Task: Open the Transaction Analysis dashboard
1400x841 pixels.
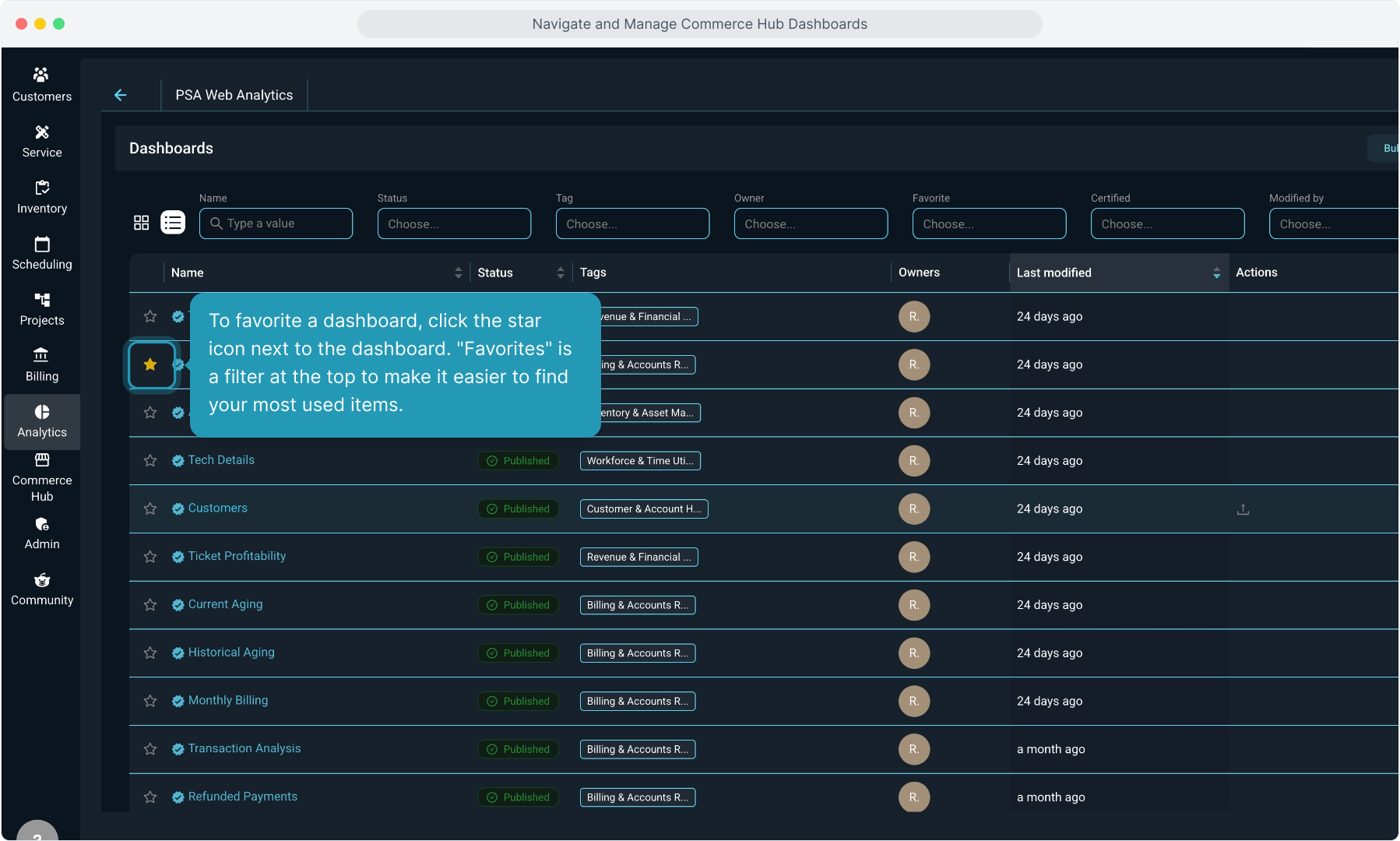Action: pos(244,748)
